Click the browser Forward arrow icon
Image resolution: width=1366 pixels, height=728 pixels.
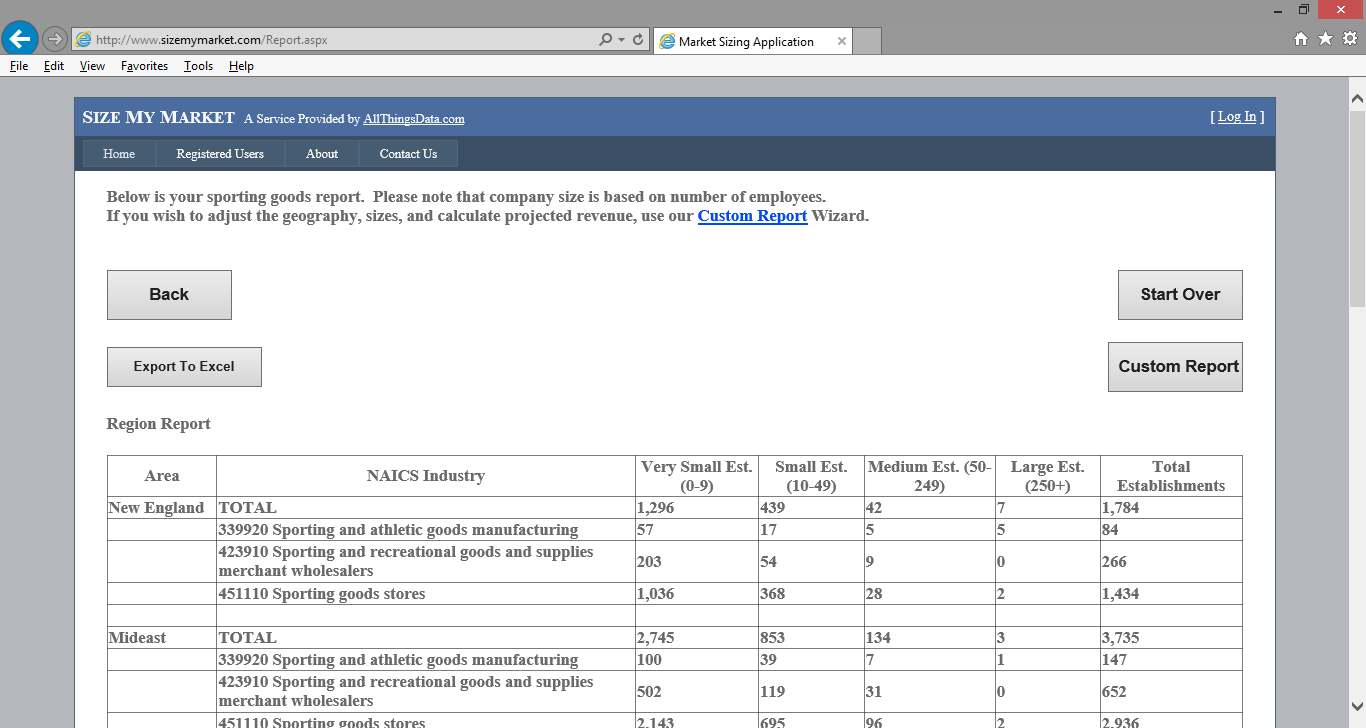(54, 40)
